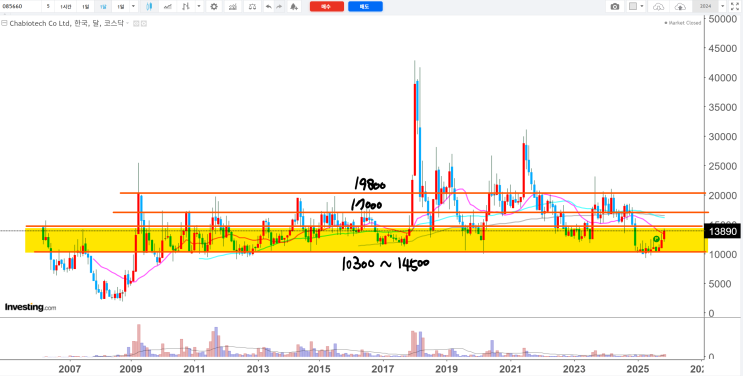The image size is (743, 376).
Task: Click the save chart cloud-upload icon
Action: [680, 7]
